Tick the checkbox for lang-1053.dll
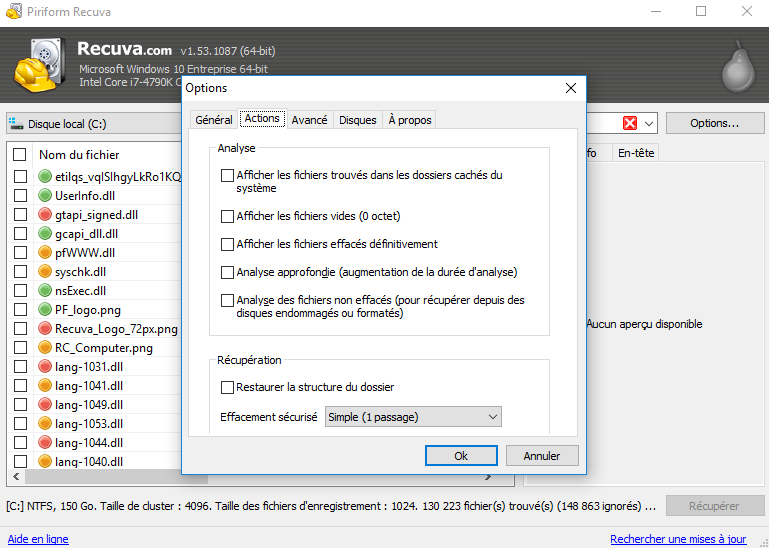 tap(20, 423)
